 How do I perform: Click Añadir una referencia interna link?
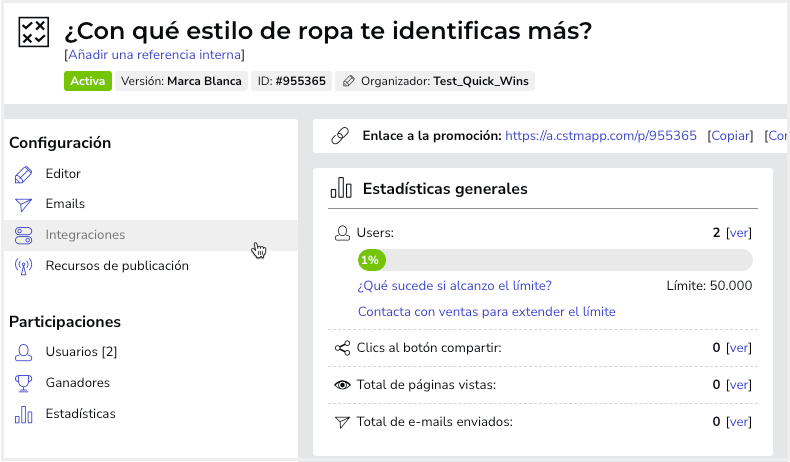coord(154,54)
